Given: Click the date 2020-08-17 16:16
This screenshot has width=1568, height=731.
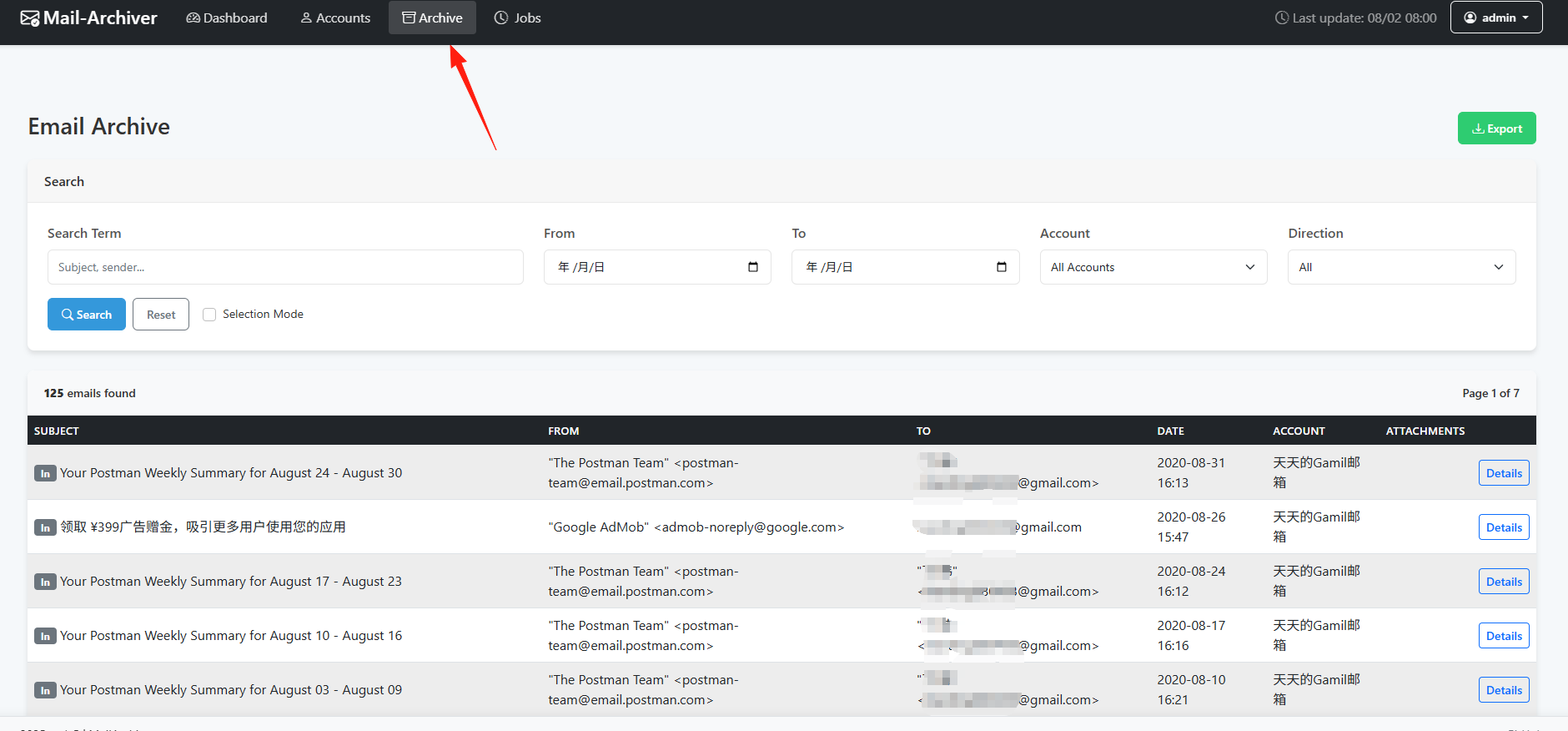Looking at the screenshot, I should point(1191,636).
